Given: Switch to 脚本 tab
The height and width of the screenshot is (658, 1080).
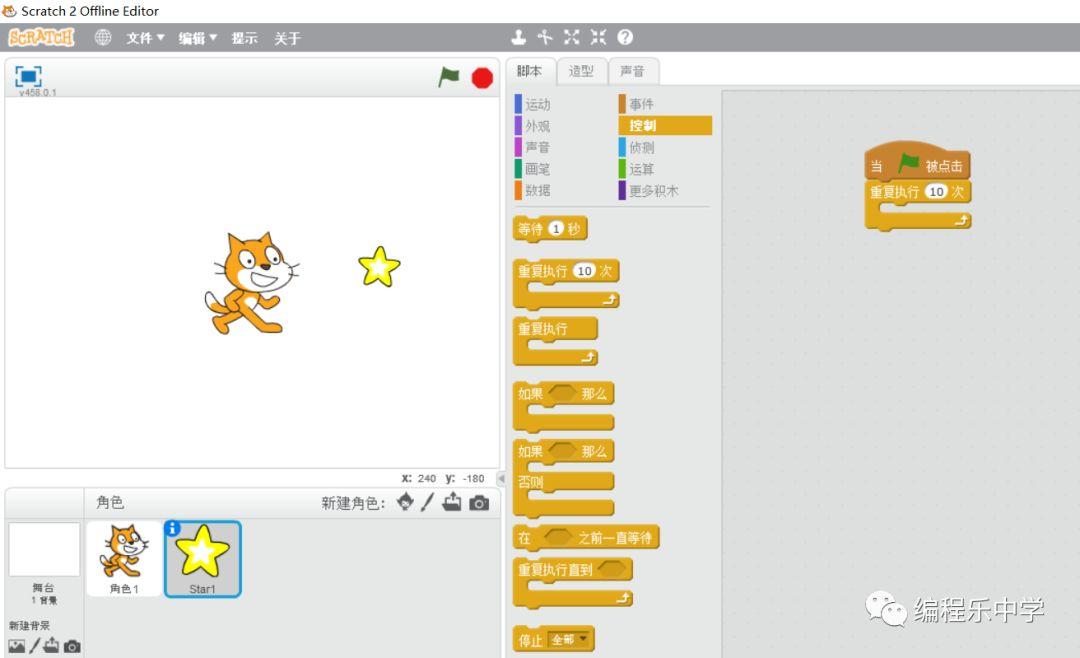Looking at the screenshot, I should [x=530, y=71].
